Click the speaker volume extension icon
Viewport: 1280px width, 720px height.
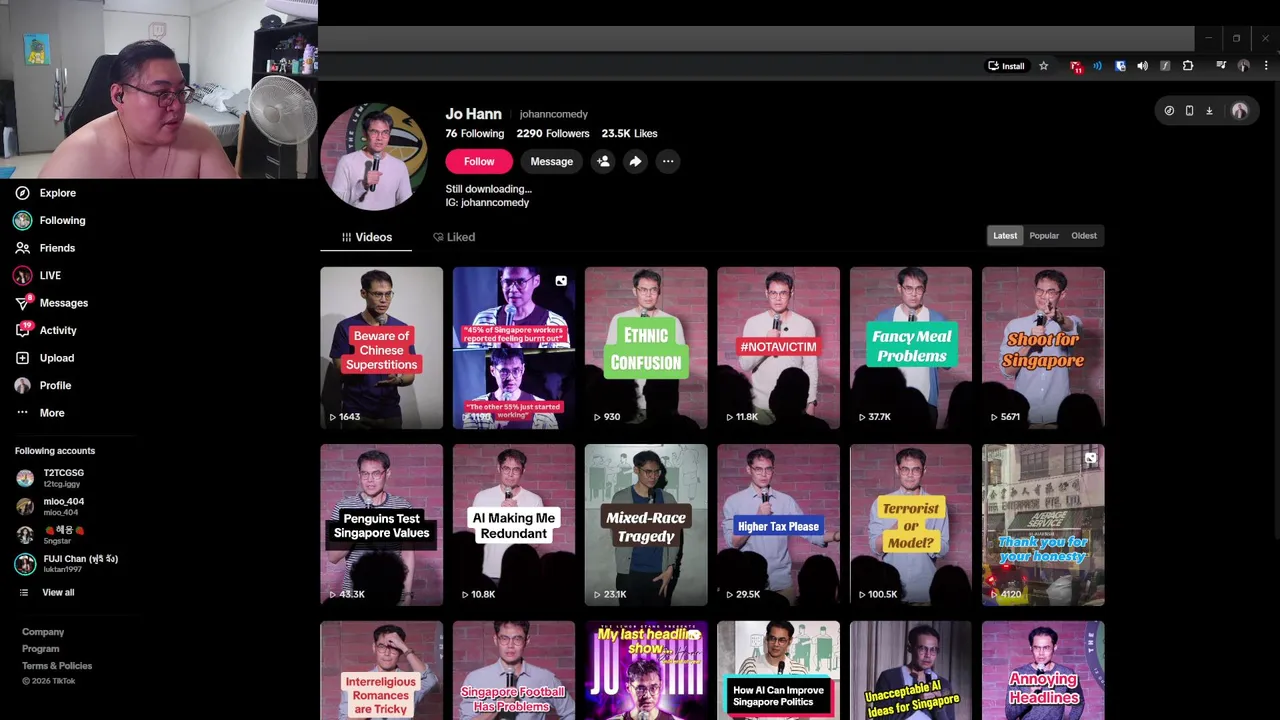tap(1142, 66)
